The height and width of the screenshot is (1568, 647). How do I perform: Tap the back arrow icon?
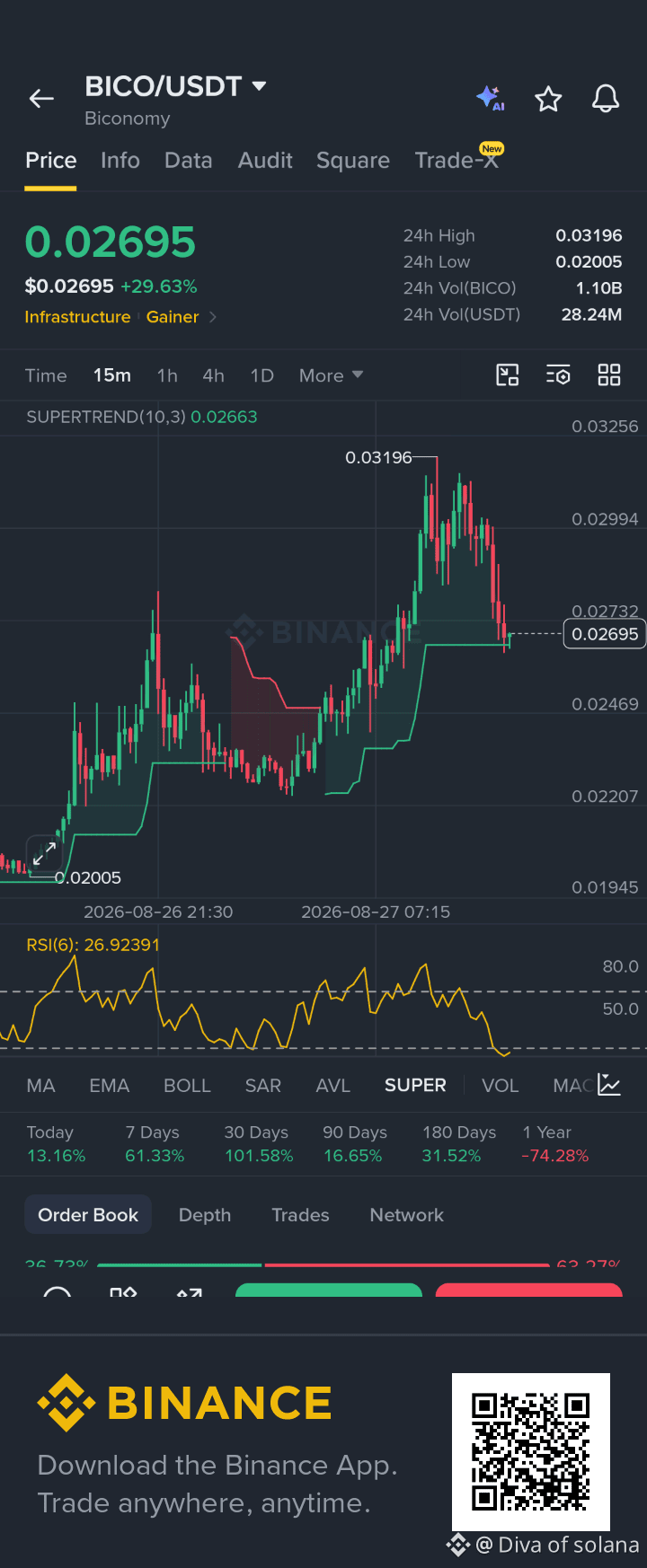(x=41, y=99)
